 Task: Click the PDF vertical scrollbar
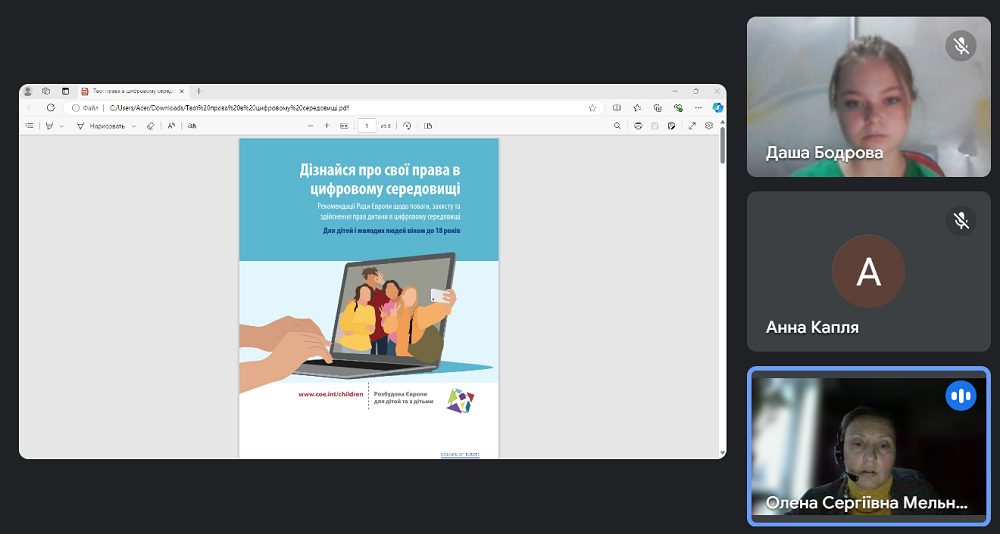point(722,145)
